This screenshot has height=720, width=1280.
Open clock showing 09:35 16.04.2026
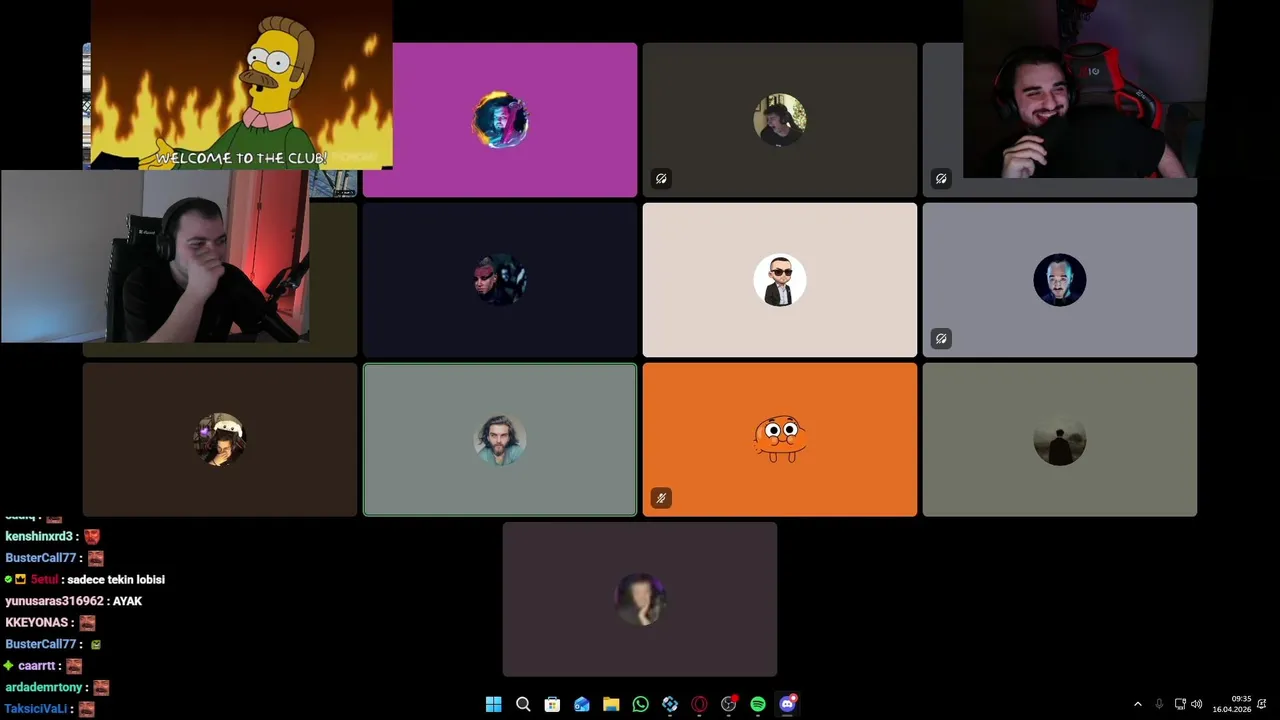point(1232,704)
